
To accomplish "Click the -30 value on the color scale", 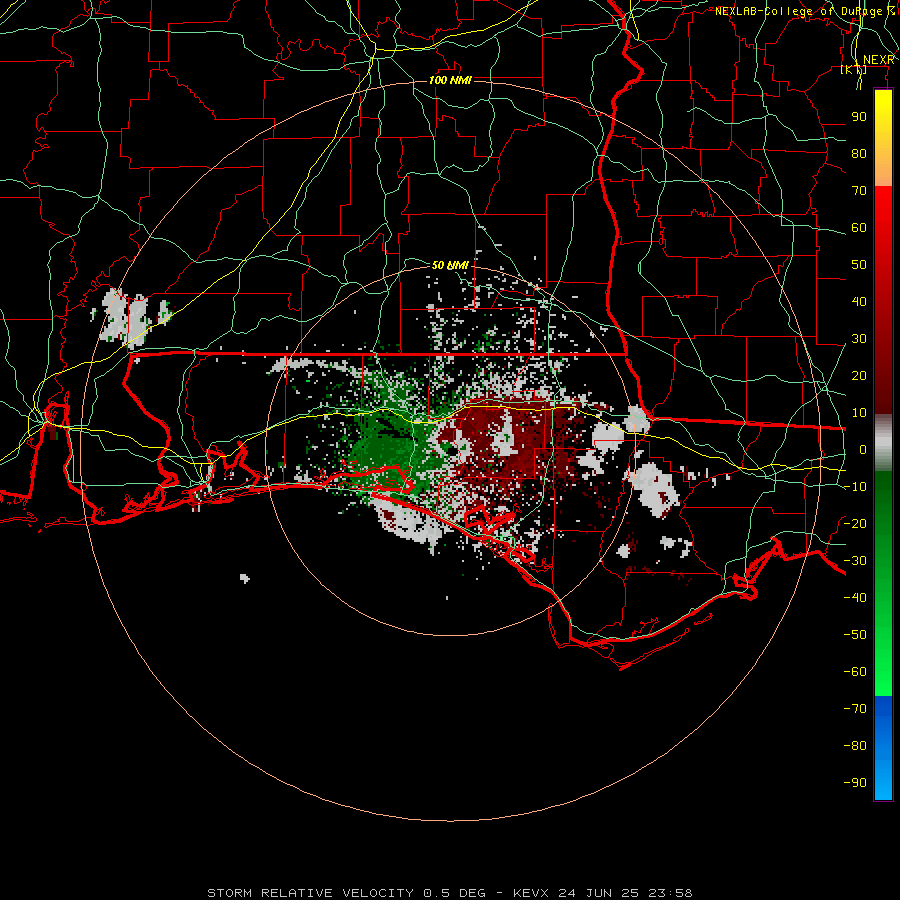I will point(855,561).
